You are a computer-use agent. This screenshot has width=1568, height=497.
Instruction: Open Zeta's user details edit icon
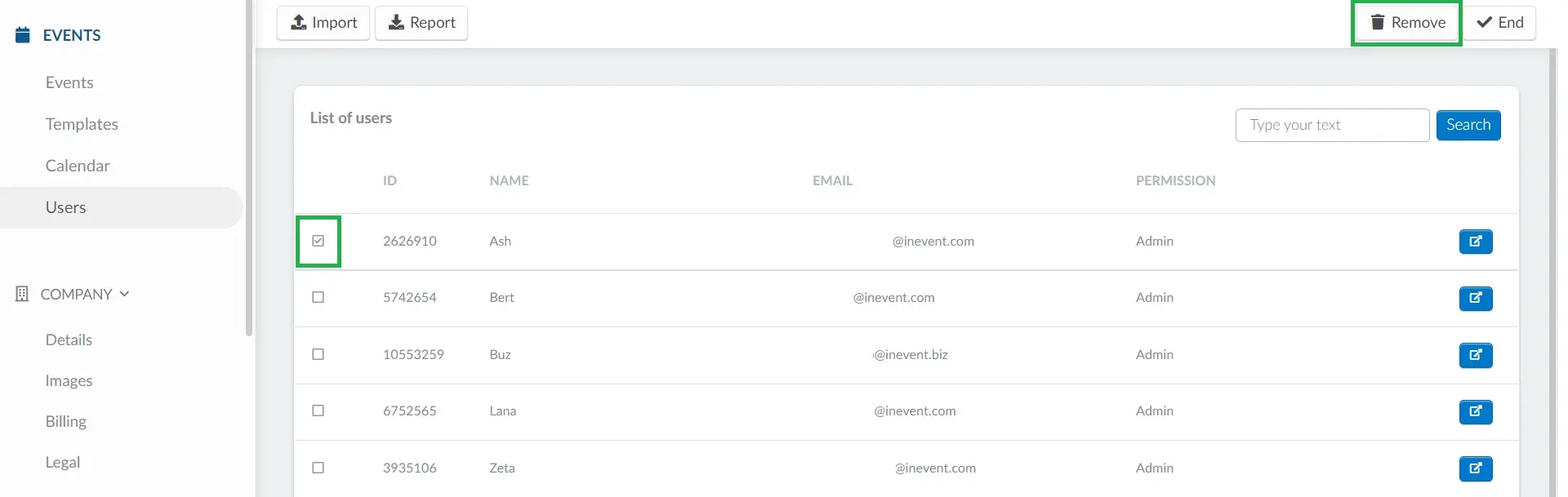(1475, 468)
